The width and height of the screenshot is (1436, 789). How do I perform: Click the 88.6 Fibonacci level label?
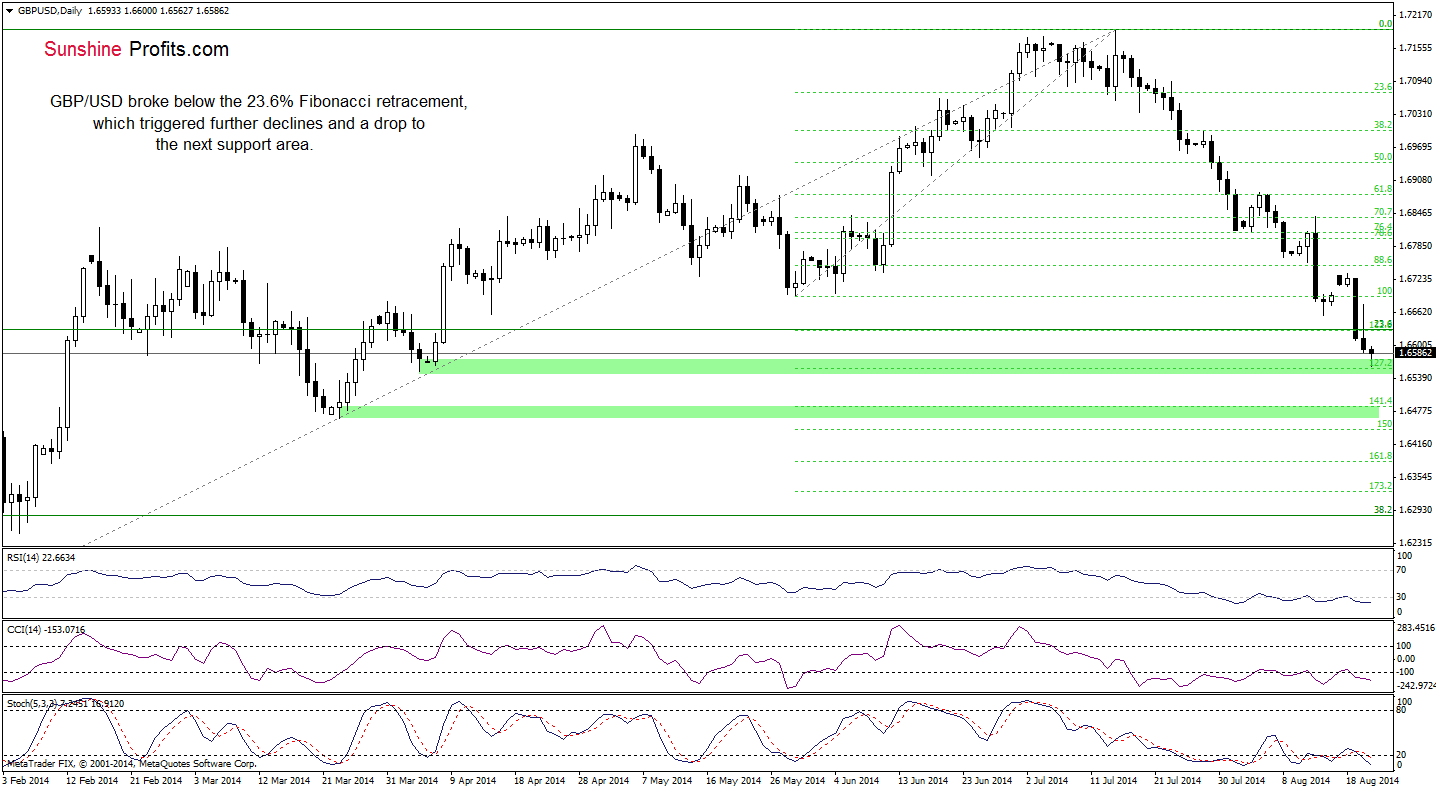[1383, 260]
